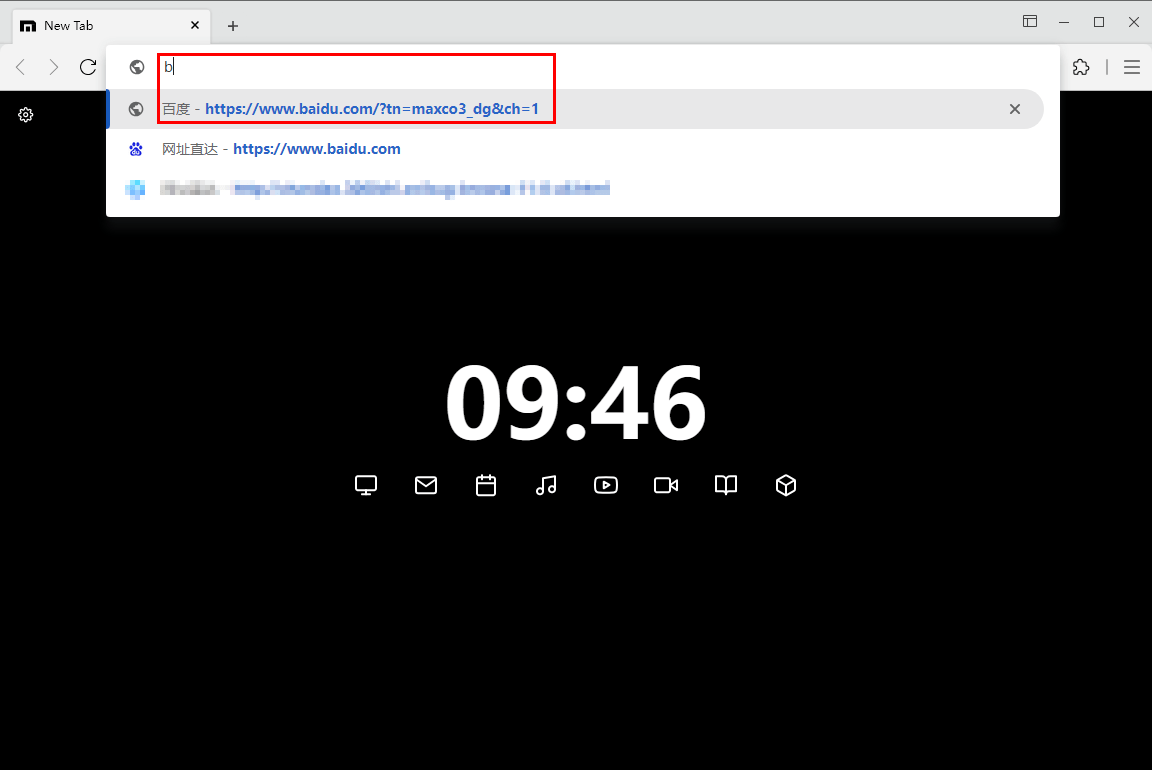This screenshot has width=1152, height=770.
Task: Remove the 百度 suggestion from list
Action: pos(1014,109)
